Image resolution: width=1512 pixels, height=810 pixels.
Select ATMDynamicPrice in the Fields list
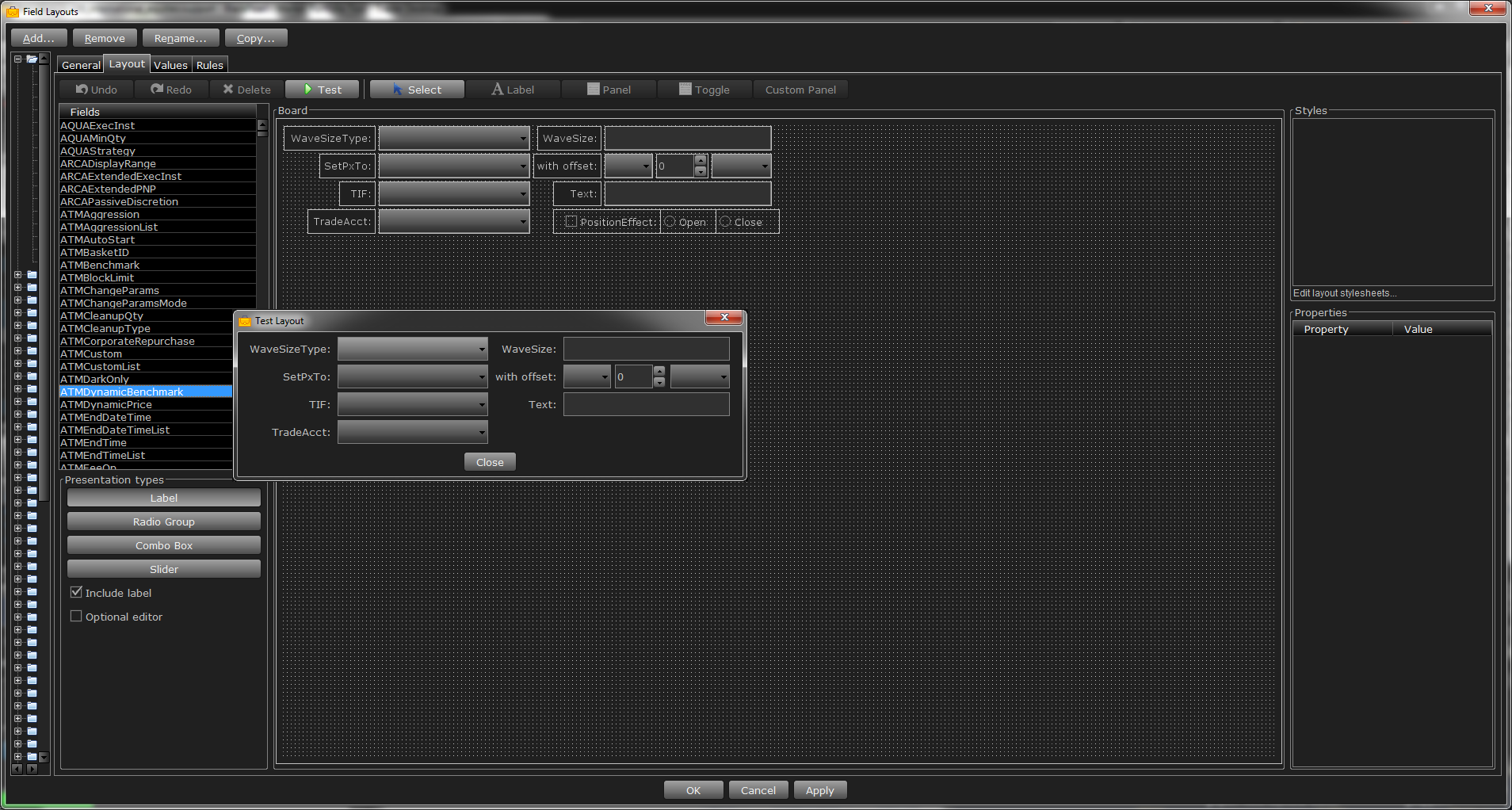106,404
